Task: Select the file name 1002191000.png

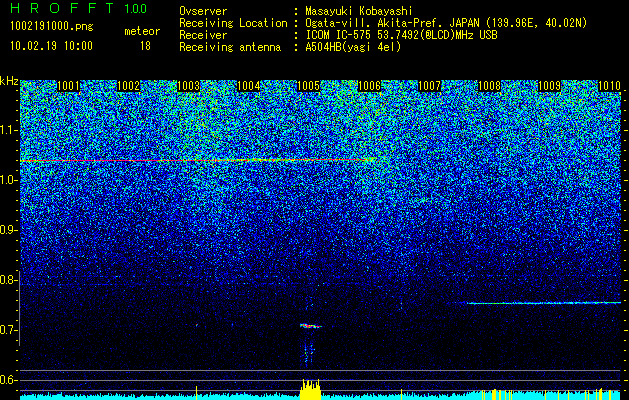Action: [x=52, y=26]
